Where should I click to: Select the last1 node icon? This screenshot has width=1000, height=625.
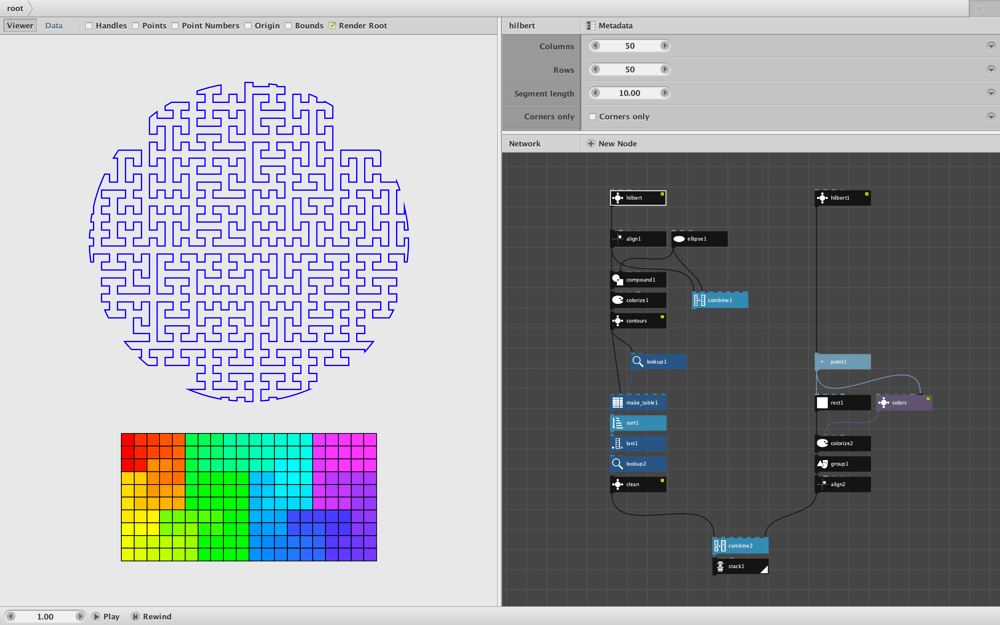click(617, 443)
